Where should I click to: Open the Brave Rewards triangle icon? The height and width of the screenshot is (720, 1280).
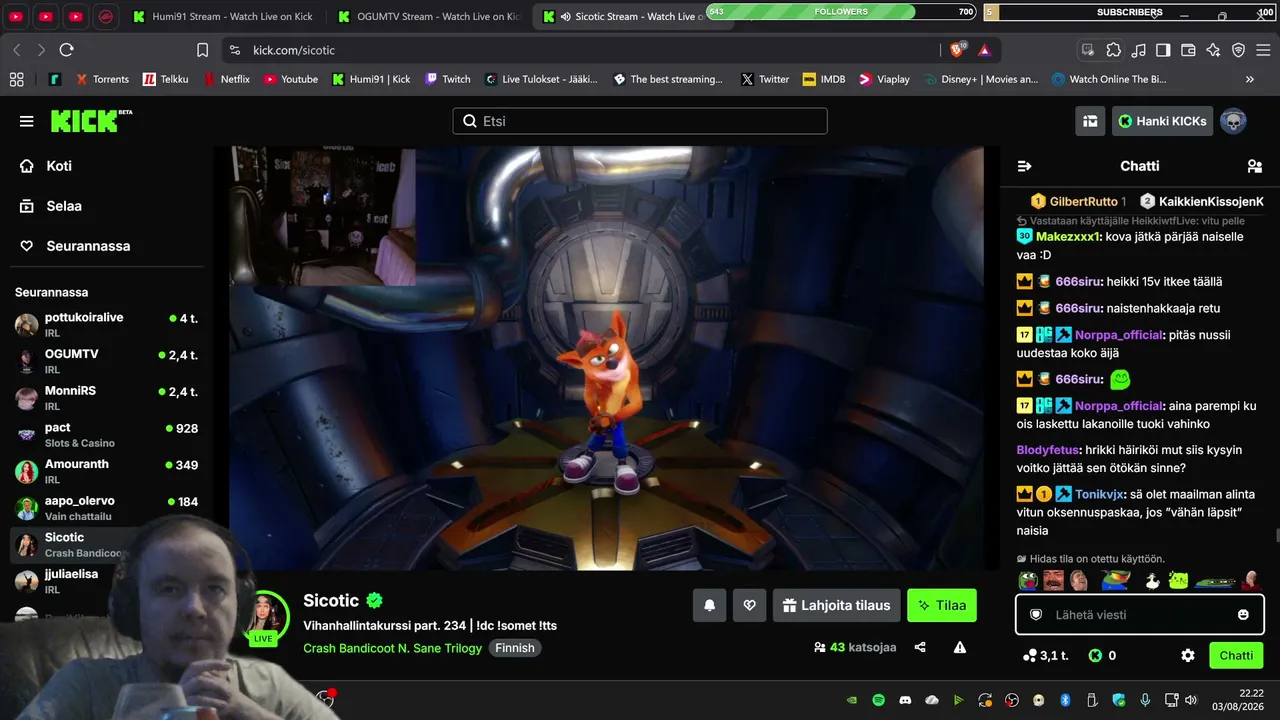[x=984, y=50]
